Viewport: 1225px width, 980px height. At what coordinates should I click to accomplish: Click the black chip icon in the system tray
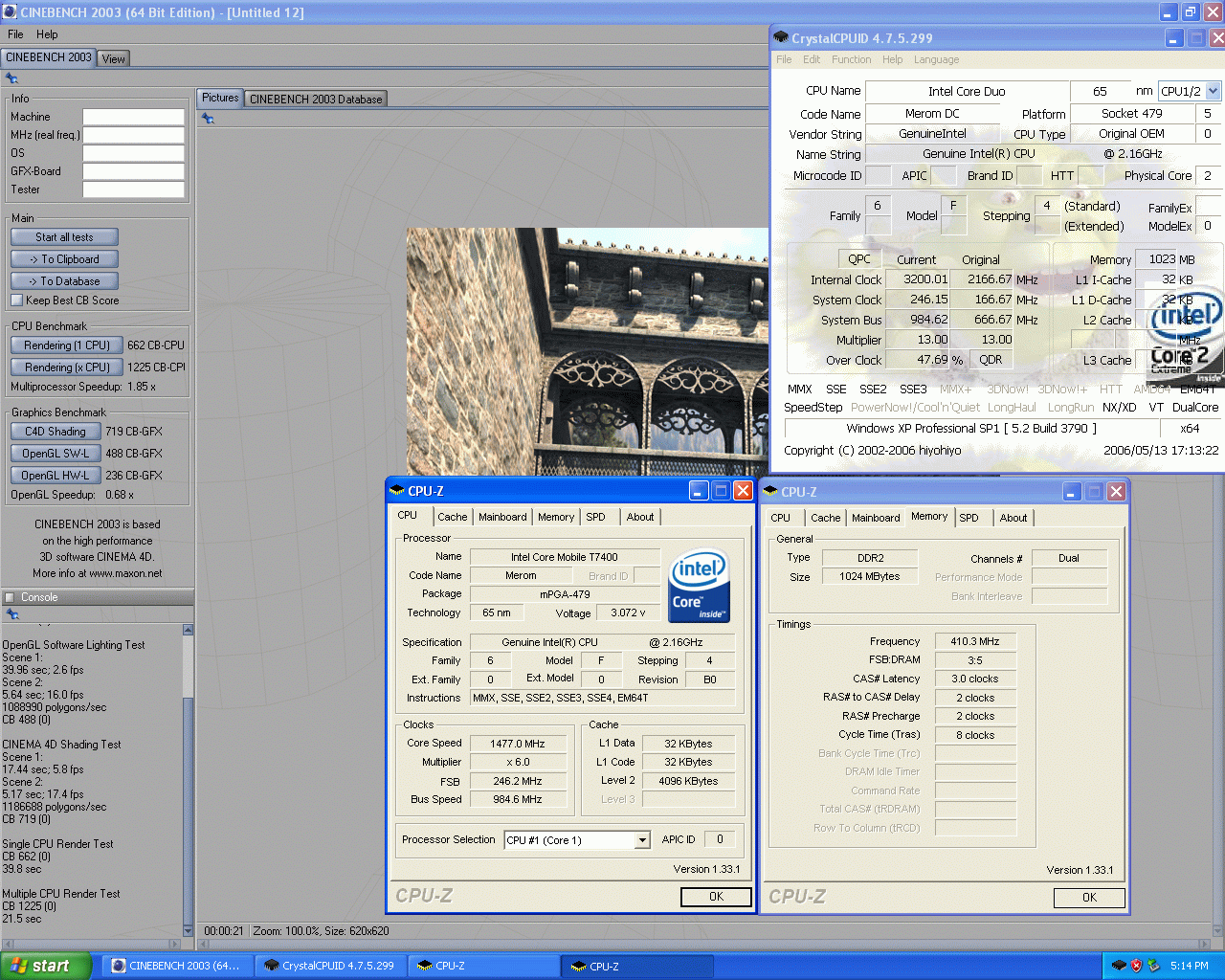point(1119,966)
